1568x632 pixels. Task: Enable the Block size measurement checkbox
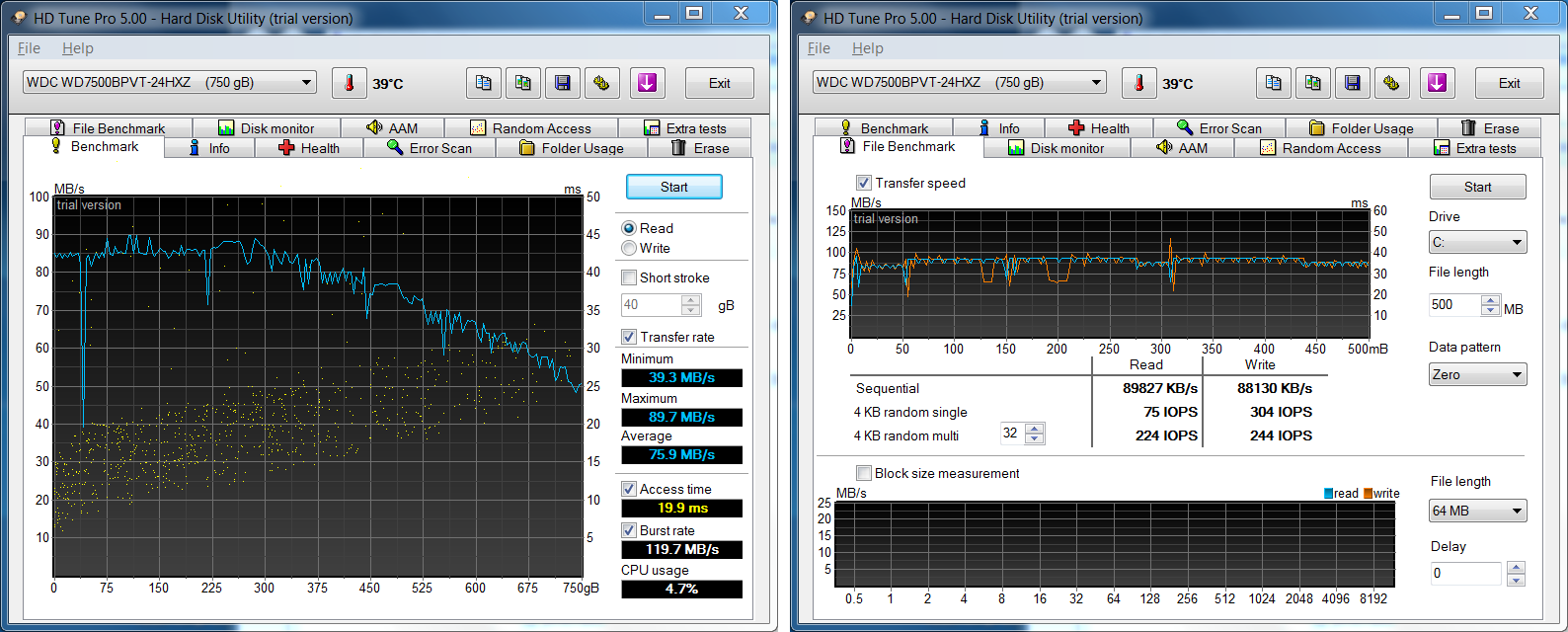(864, 473)
